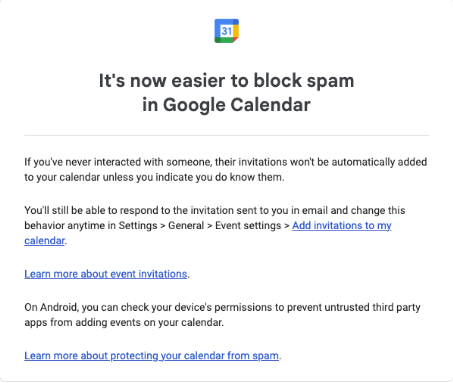Click the line "apps from adding events on your calendar"

(x=124, y=322)
